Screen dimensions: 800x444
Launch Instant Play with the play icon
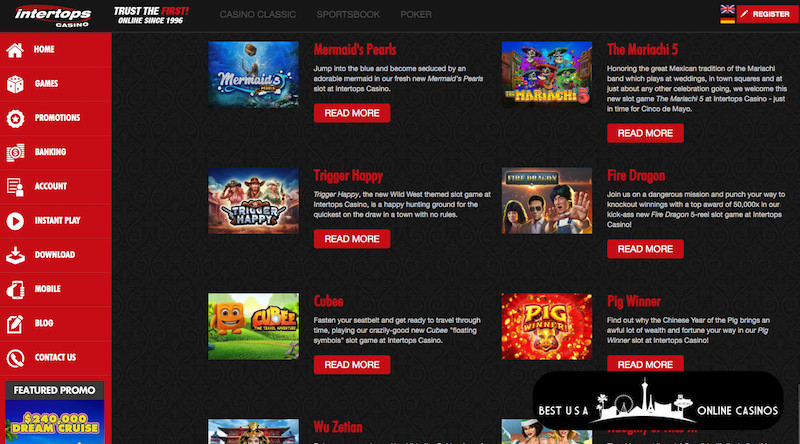(x=15, y=221)
